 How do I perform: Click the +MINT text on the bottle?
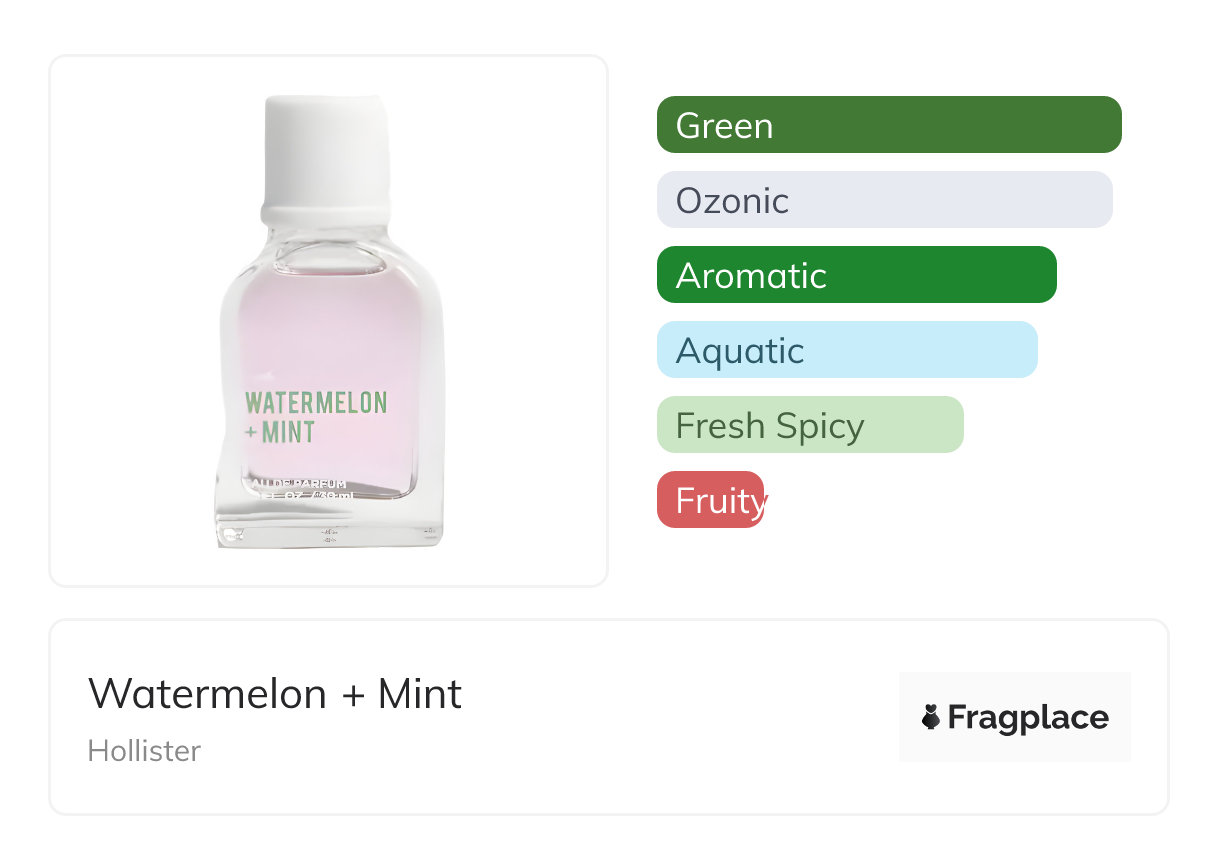click(x=280, y=432)
